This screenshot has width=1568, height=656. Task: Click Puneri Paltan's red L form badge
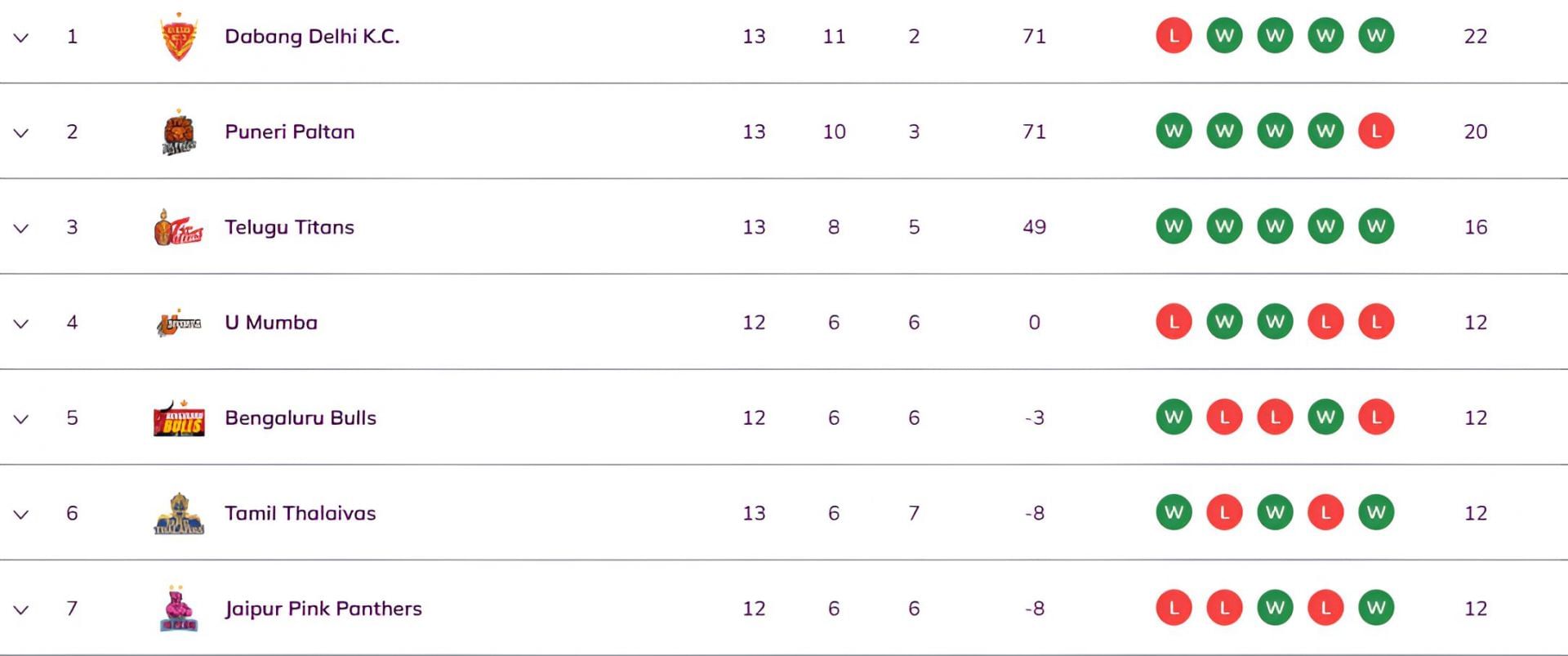tap(1376, 132)
